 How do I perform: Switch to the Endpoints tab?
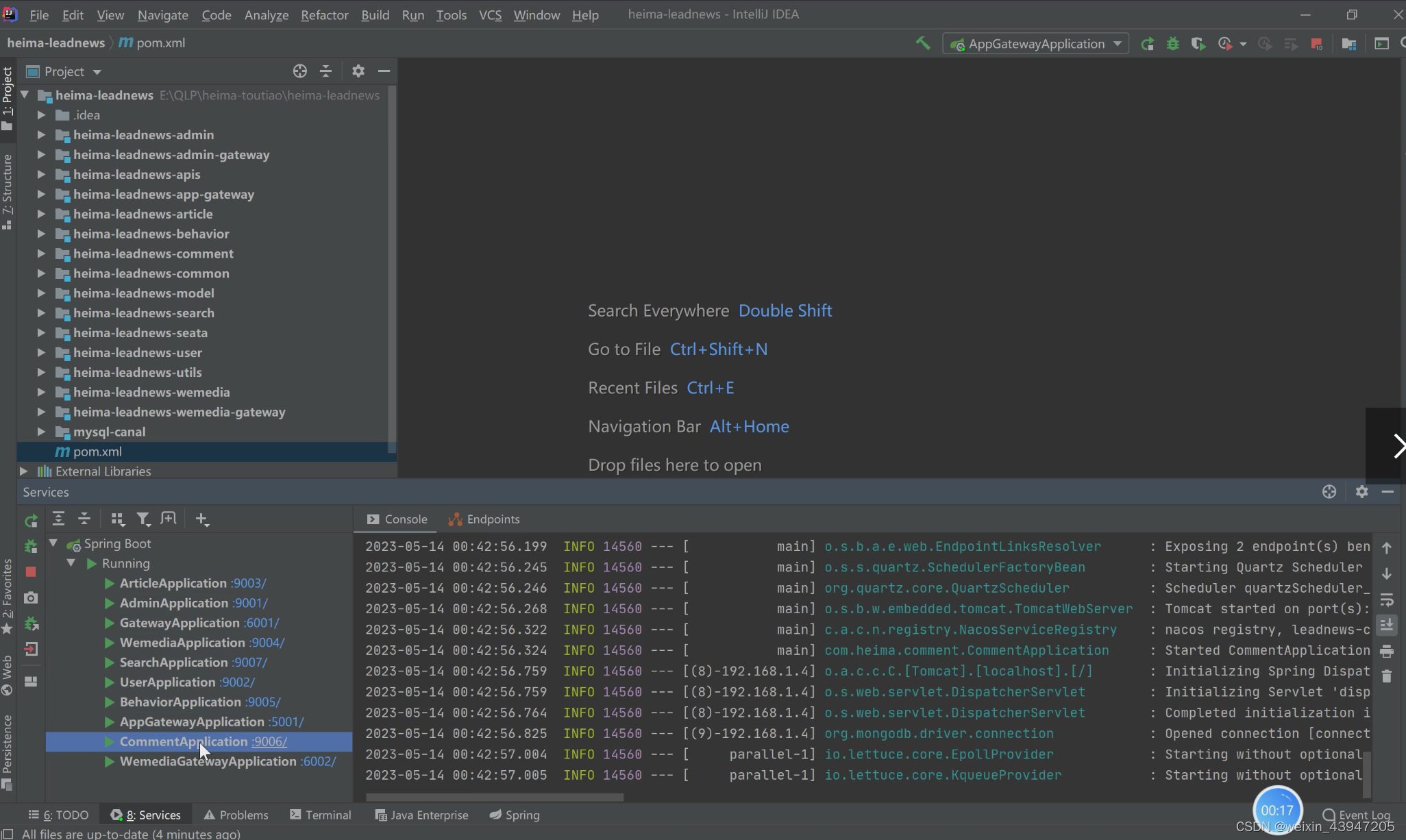tap(484, 519)
